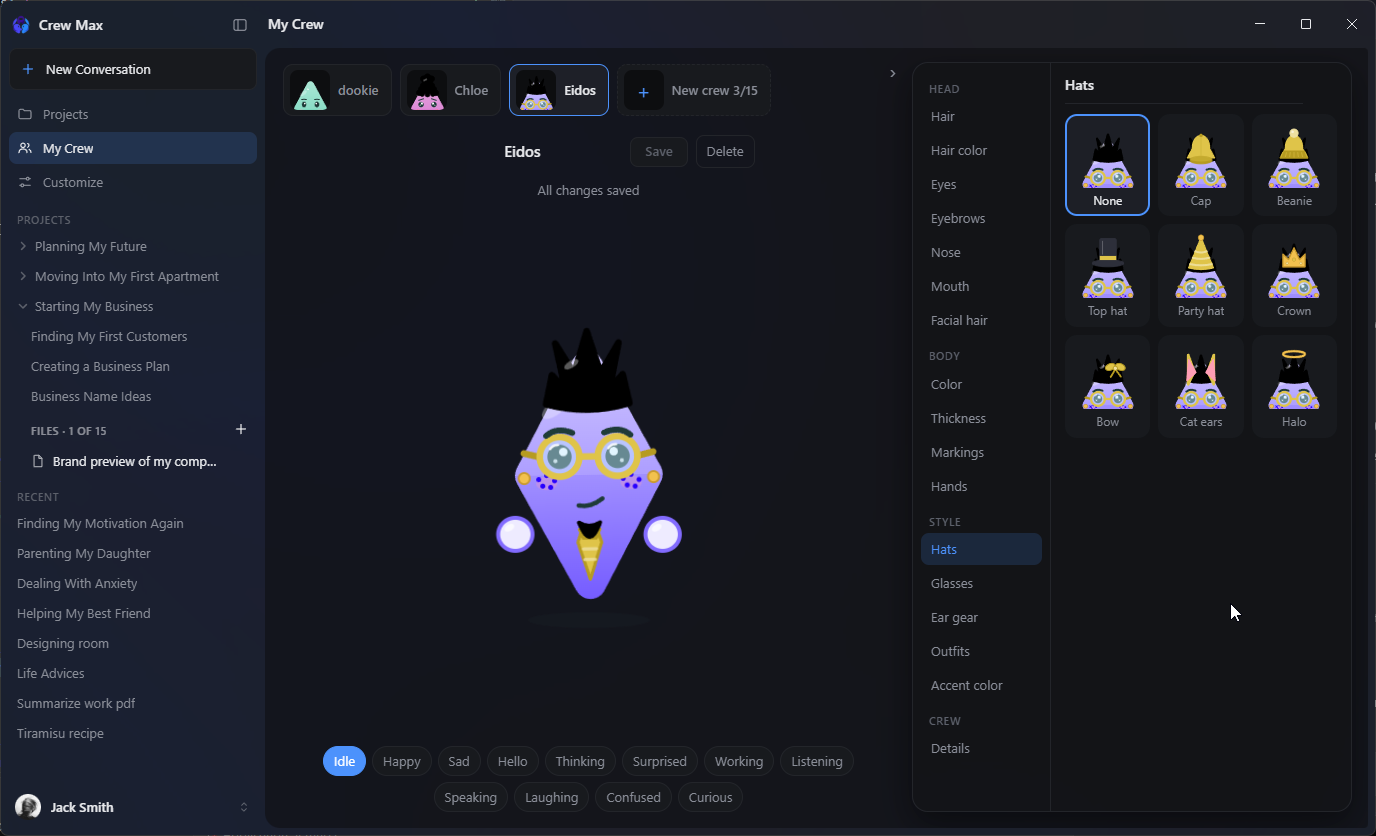Viewport: 1376px width, 836px height.
Task: Pick the Top hat option
Action: tap(1107, 275)
